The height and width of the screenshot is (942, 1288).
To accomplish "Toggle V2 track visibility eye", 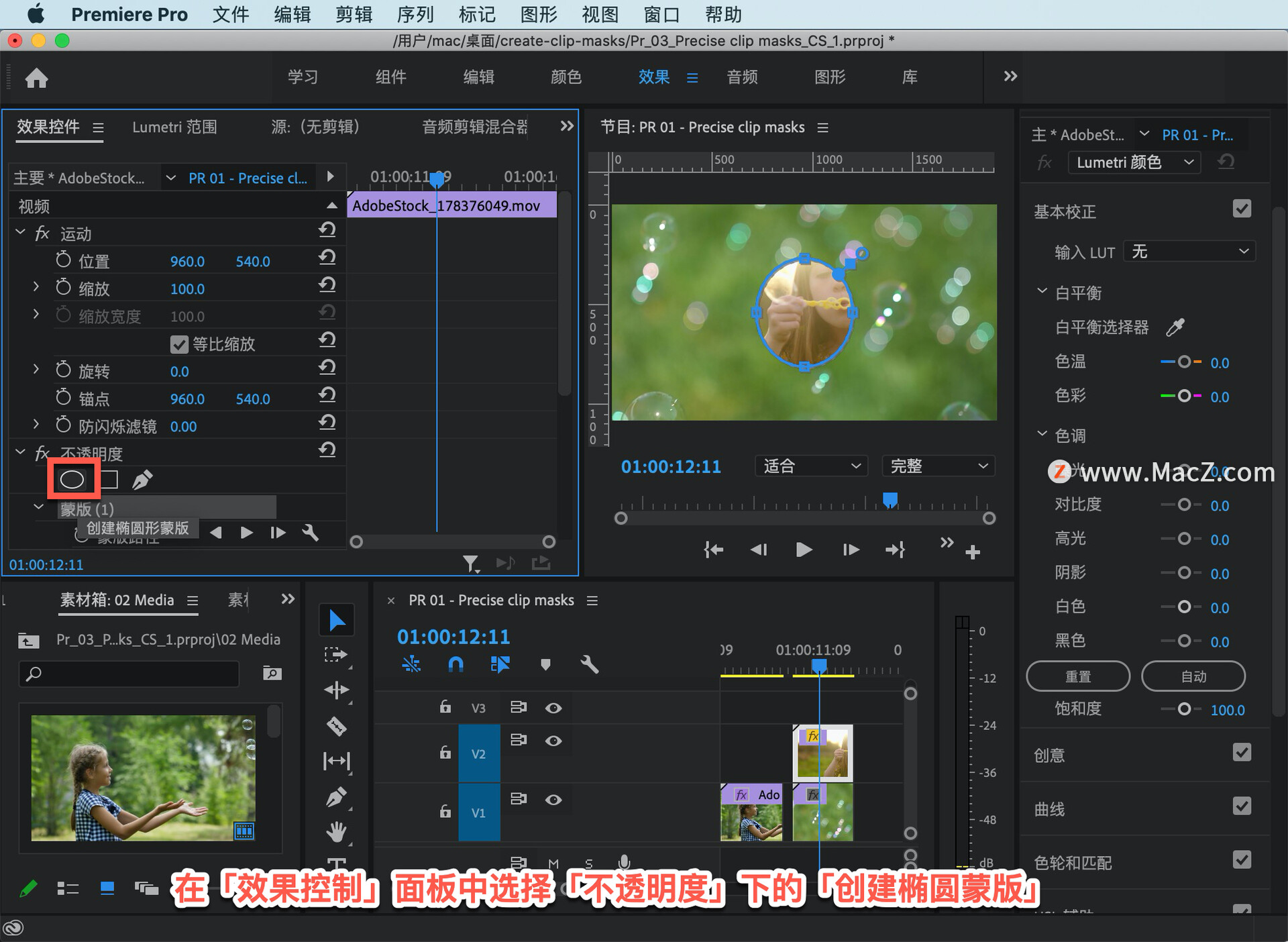I will (x=553, y=741).
